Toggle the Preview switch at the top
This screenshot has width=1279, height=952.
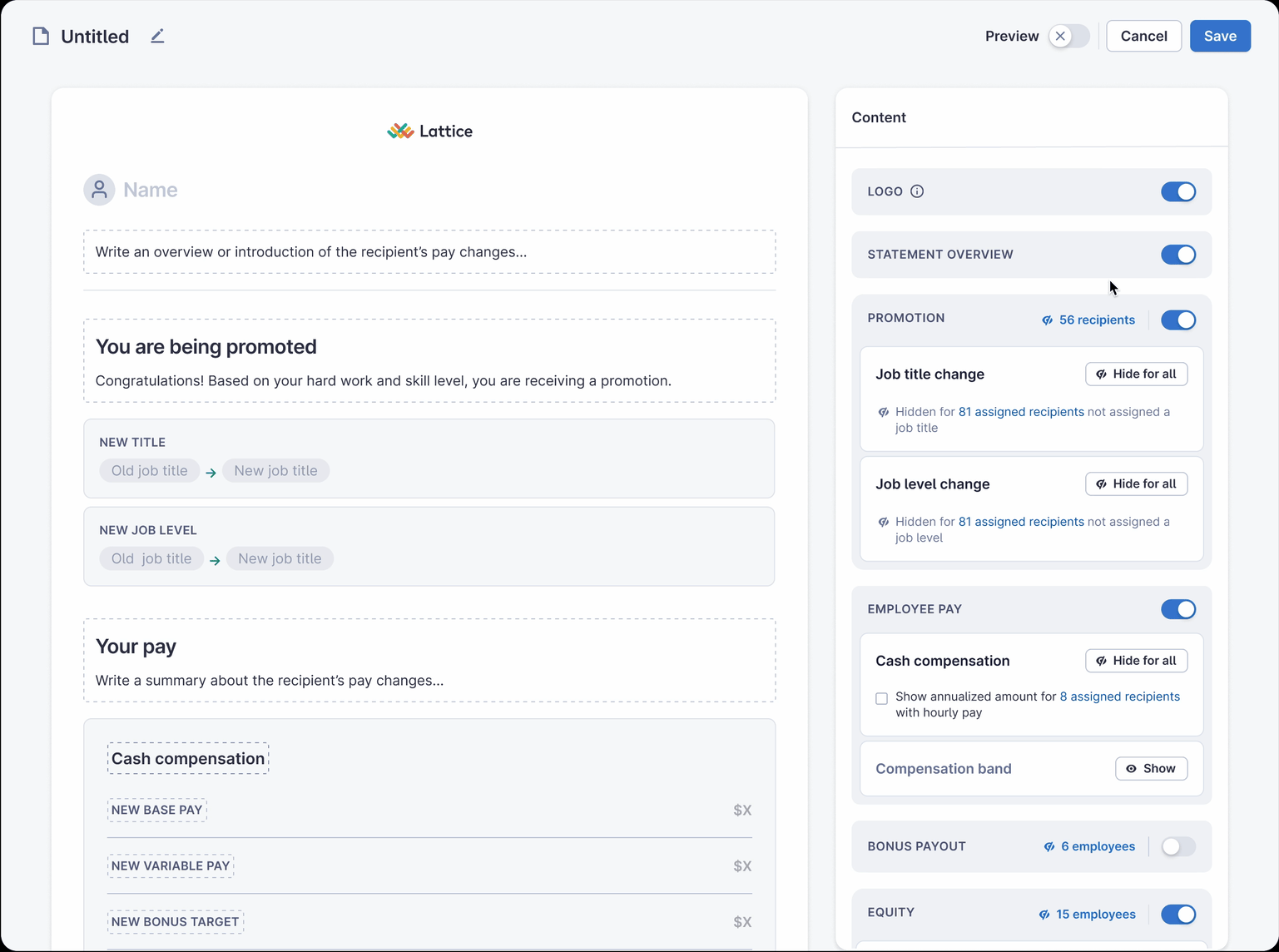tap(1070, 36)
